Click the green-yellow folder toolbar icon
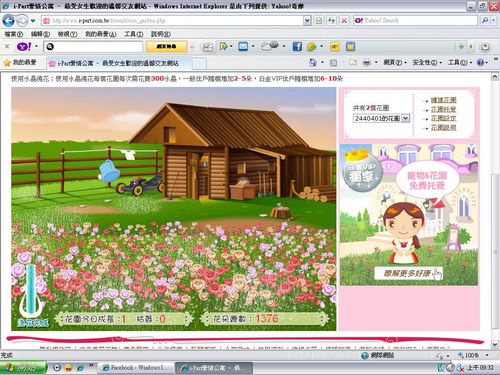Viewport: 500px width, 375px height. point(312,46)
